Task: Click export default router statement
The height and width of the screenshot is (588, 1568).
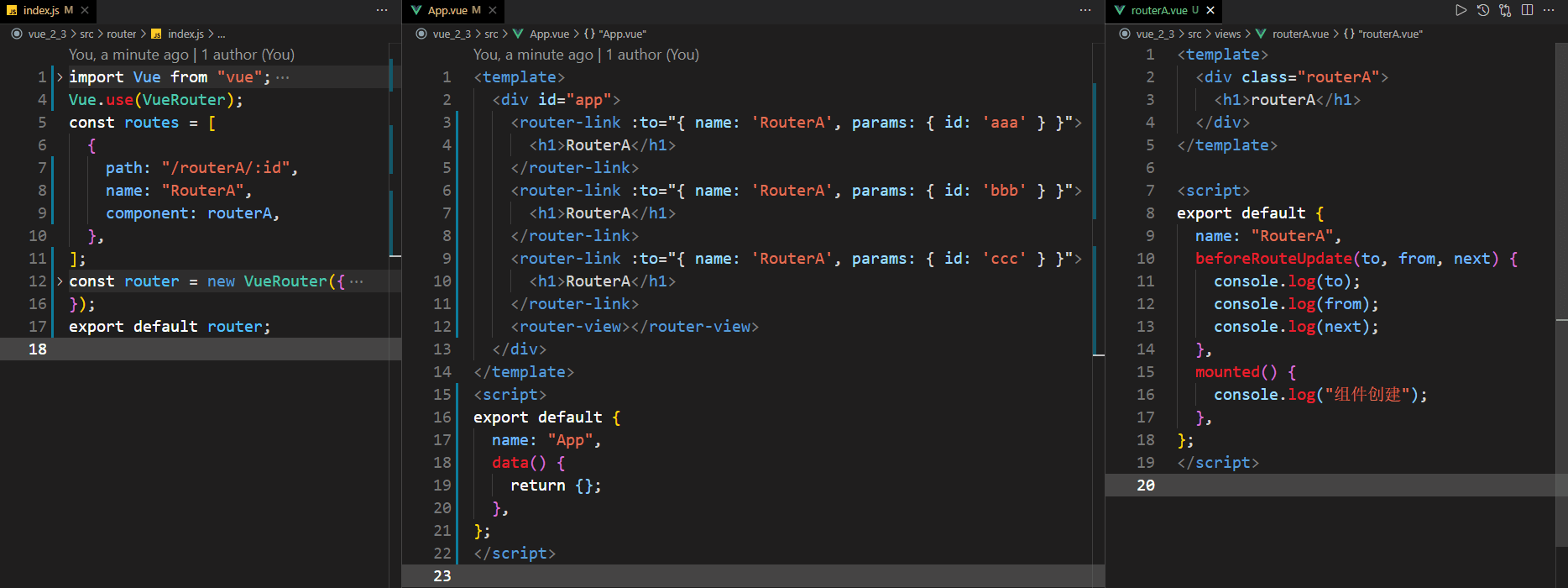Action: coord(170,327)
